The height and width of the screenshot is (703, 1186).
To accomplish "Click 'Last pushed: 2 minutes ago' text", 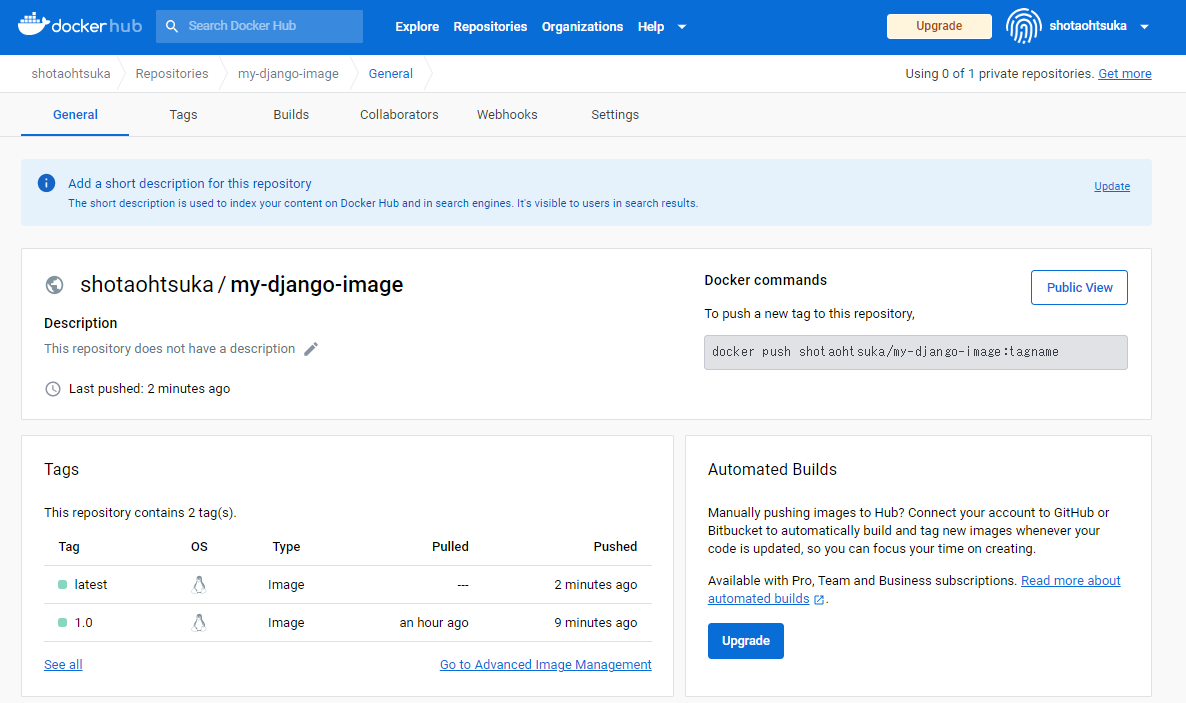I will coord(149,389).
